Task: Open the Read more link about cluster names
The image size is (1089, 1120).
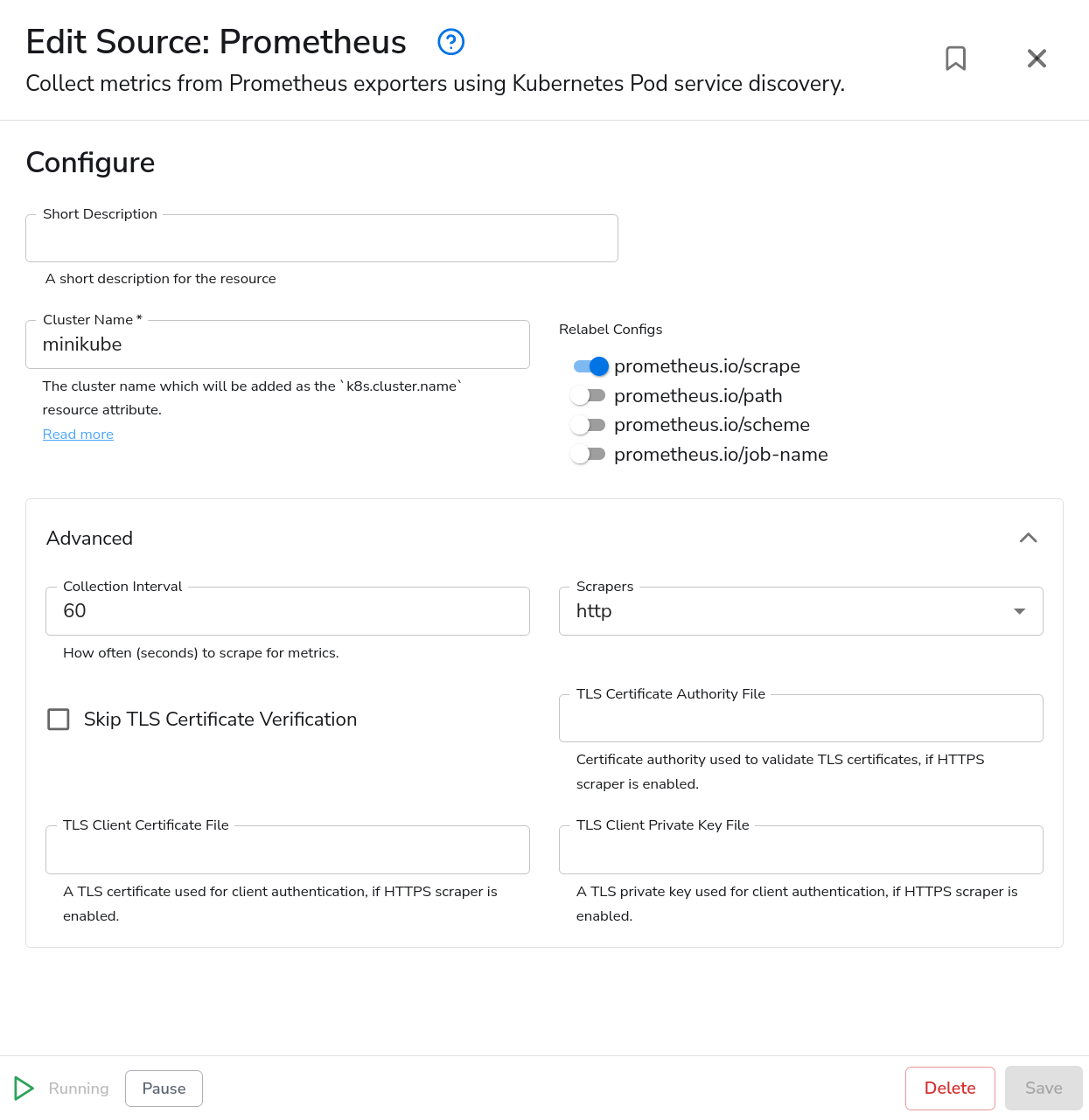Action: 78,434
